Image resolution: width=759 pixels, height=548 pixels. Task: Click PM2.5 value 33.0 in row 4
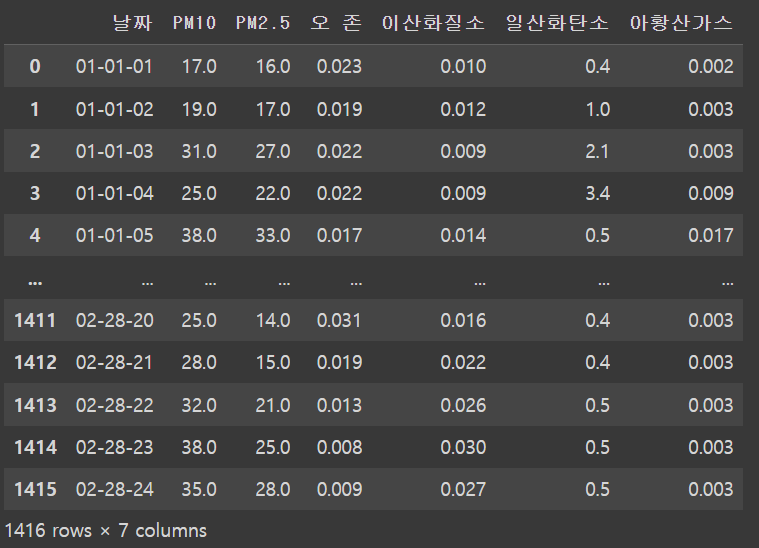click(x=273, y=235)
